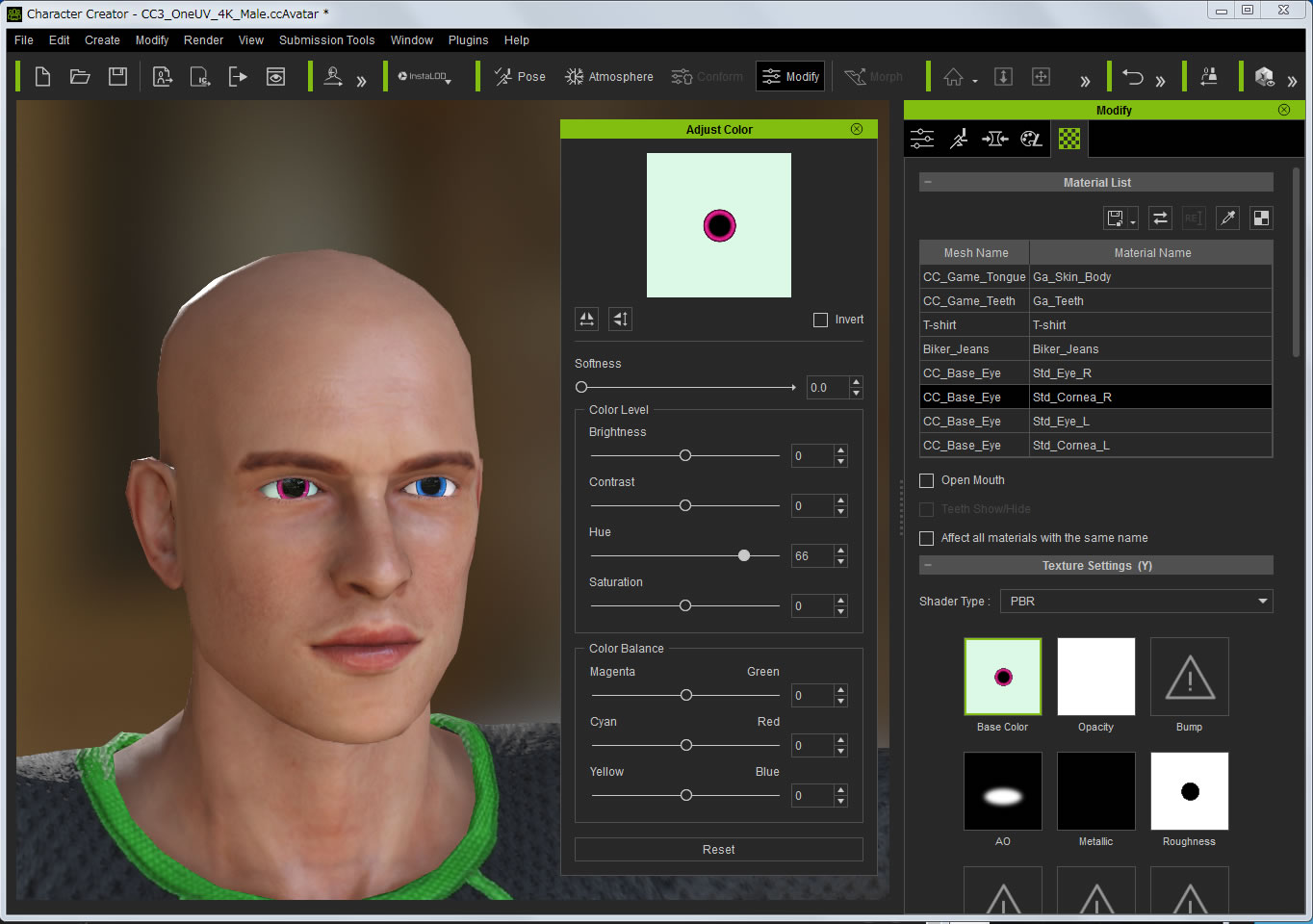The width and height of the screenshot is (1313, 924).
Task: Select the Base Color texture thumbnail
Action: click(1003, 677)
